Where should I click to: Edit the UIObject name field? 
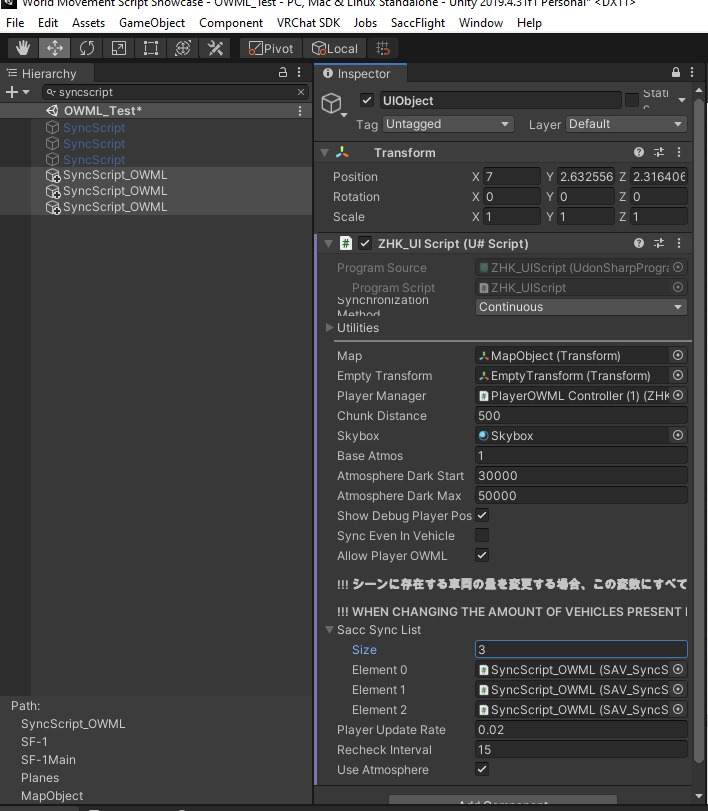click(x=500, y=100)
